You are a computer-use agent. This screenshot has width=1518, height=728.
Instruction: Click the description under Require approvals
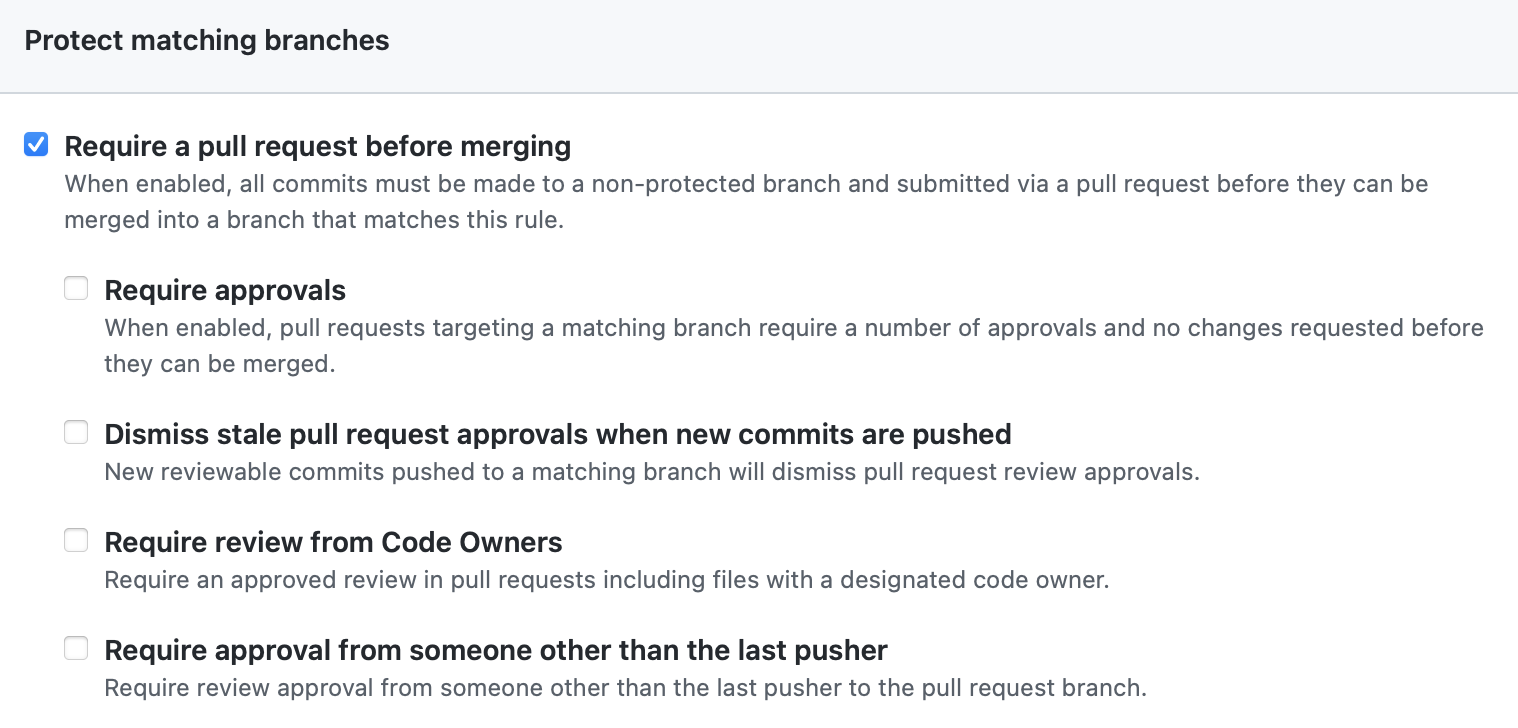coord(793,328)
